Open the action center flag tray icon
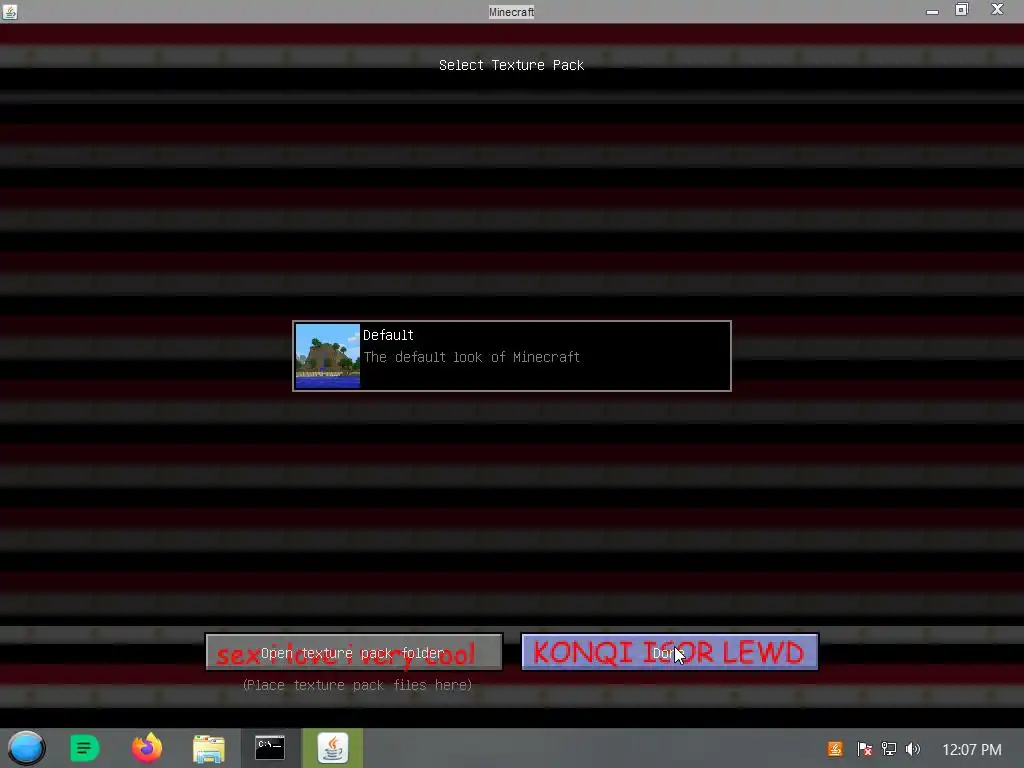Viewport: 1024px width, 768px height. click(864, 749)
